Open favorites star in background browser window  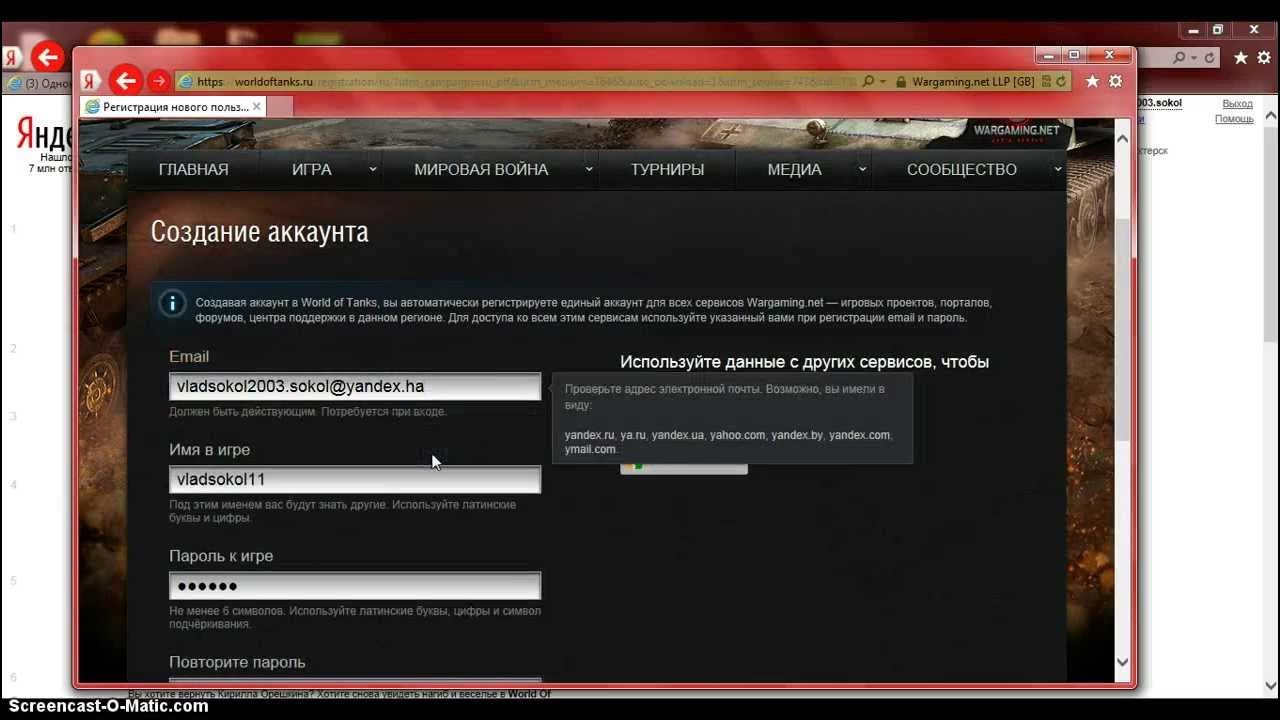coord(1241,58)
